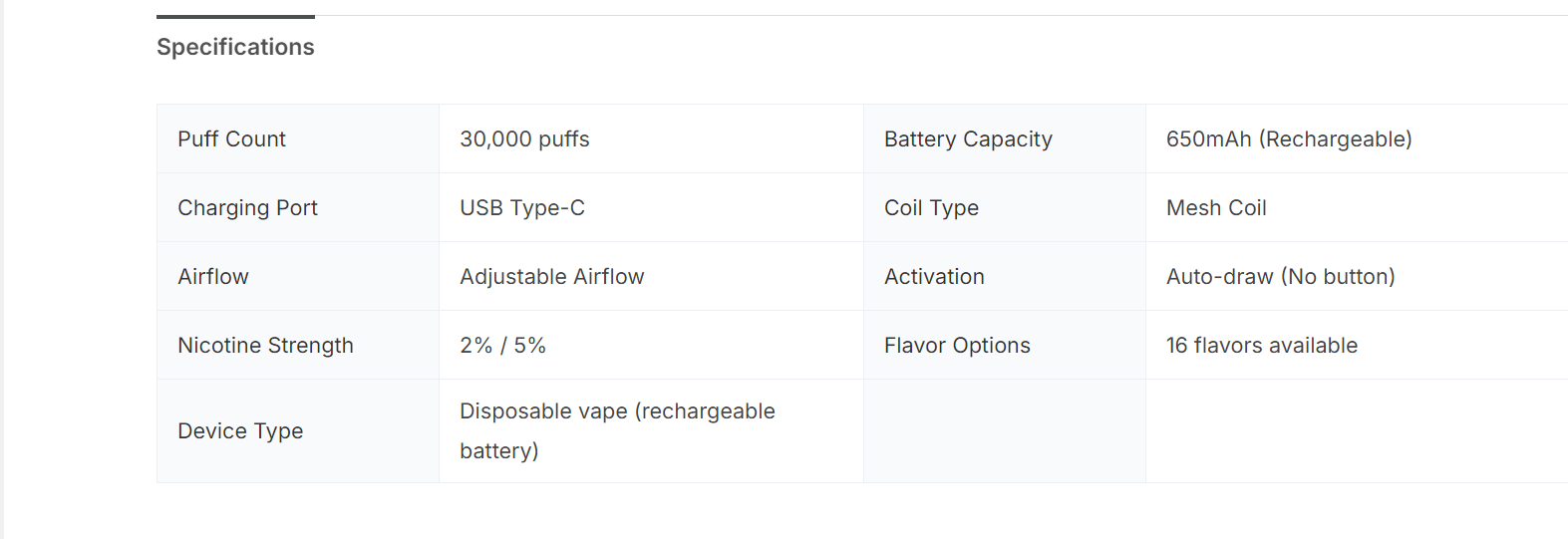The width and height of the screenshot is (1568, 539).
Task: Select the Mesh Coil value
Action: click(x=1216, y=208)
